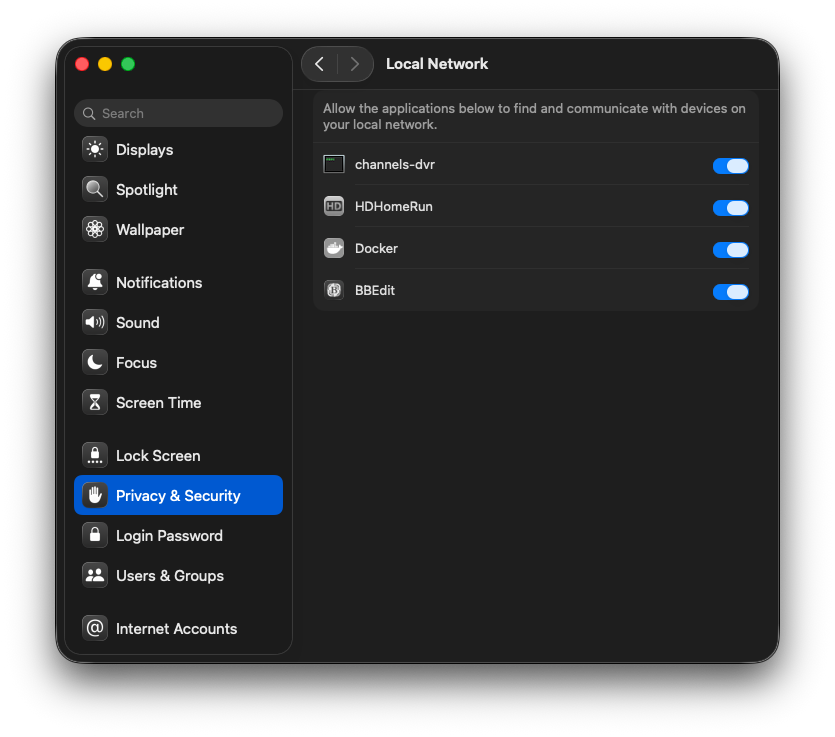Image resolution: width=835 pixels, height=737 pixels.
Task: Click the Docker whale app icon
Action: (x=334, y=249)
